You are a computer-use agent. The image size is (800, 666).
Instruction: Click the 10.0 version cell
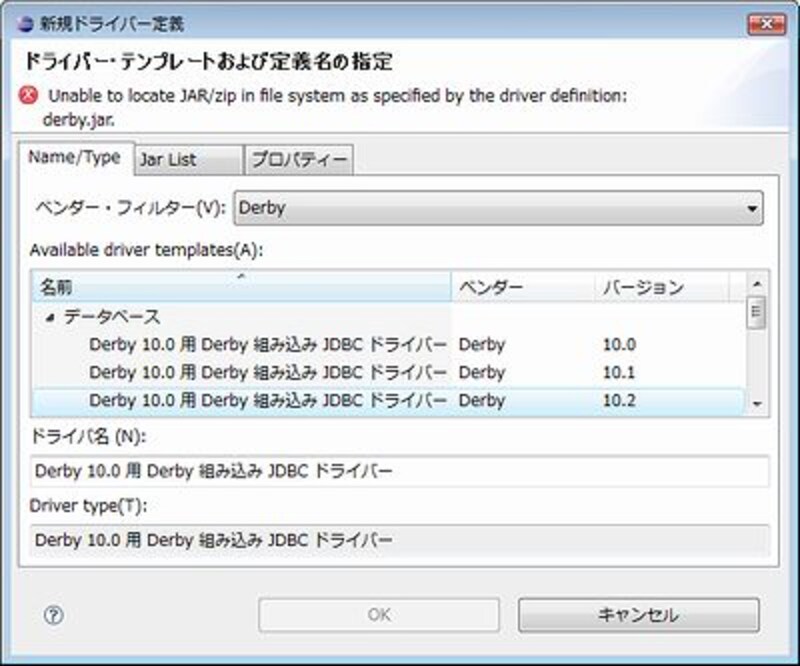click(x=619, y=345)
